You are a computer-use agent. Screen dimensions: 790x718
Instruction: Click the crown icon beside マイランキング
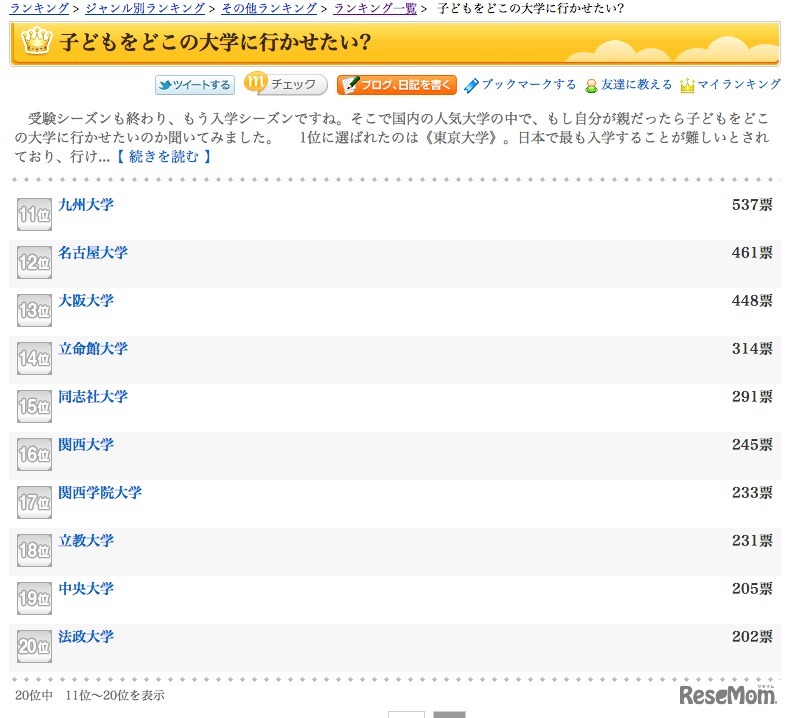point(687,86)
